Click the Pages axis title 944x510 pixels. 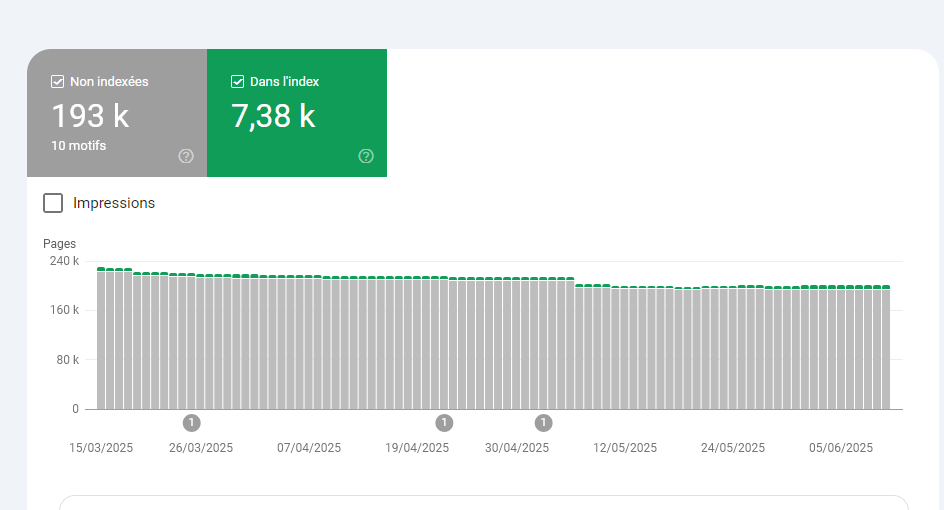(x=60, y=244)
